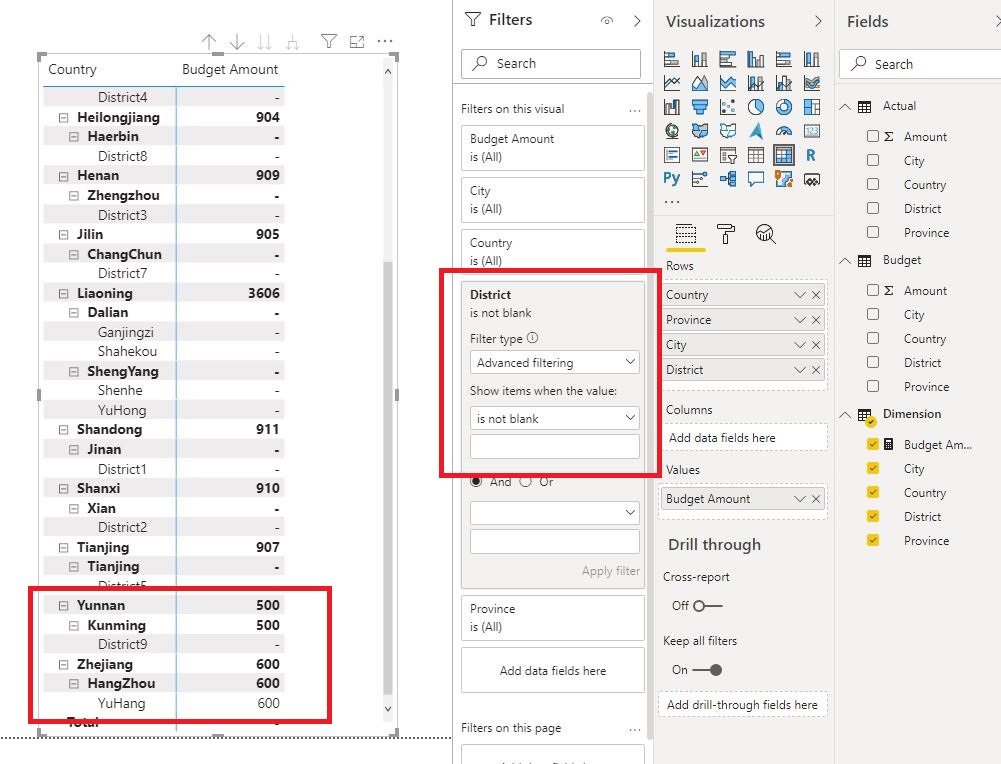This screenshot has width=1001, height=764.
Task: Select the treemap visual
Action: point(812,107)
